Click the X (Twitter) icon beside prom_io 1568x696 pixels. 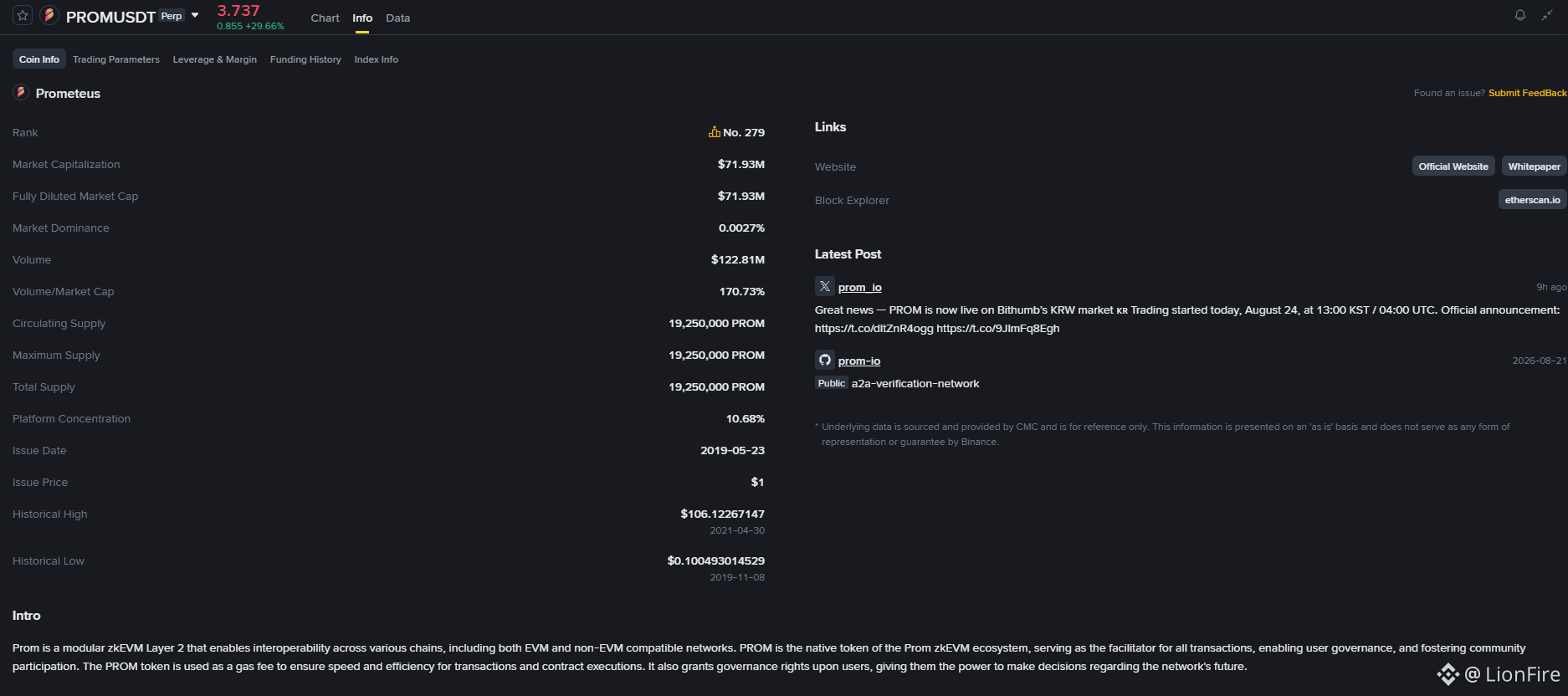[x=824, y=286]
